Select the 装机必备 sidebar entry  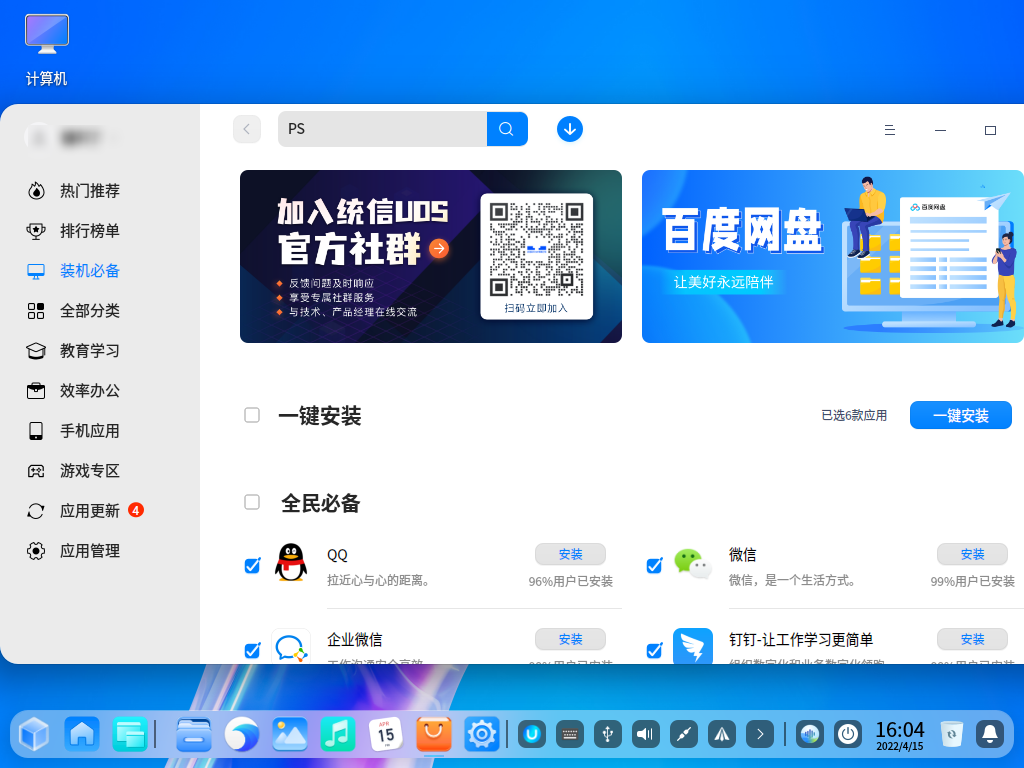pyautogui.click(x=73, y=270)
